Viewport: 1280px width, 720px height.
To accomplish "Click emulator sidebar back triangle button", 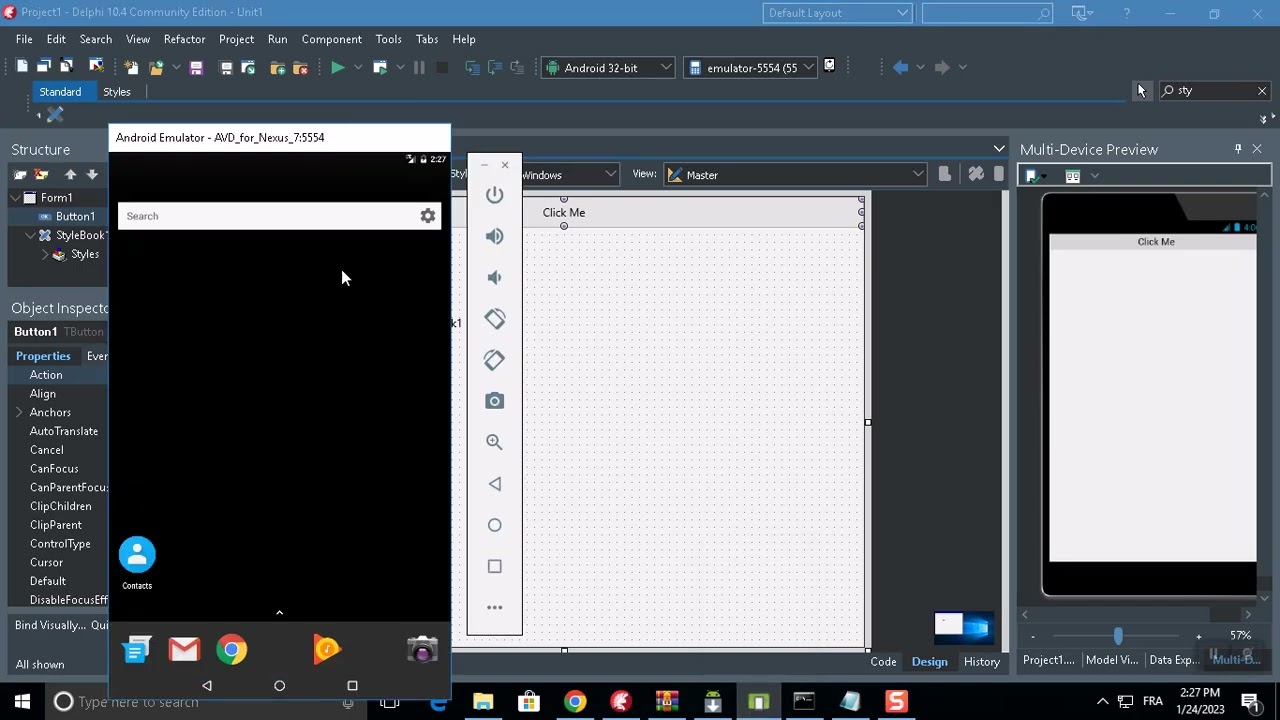I will tap(494, 484).
